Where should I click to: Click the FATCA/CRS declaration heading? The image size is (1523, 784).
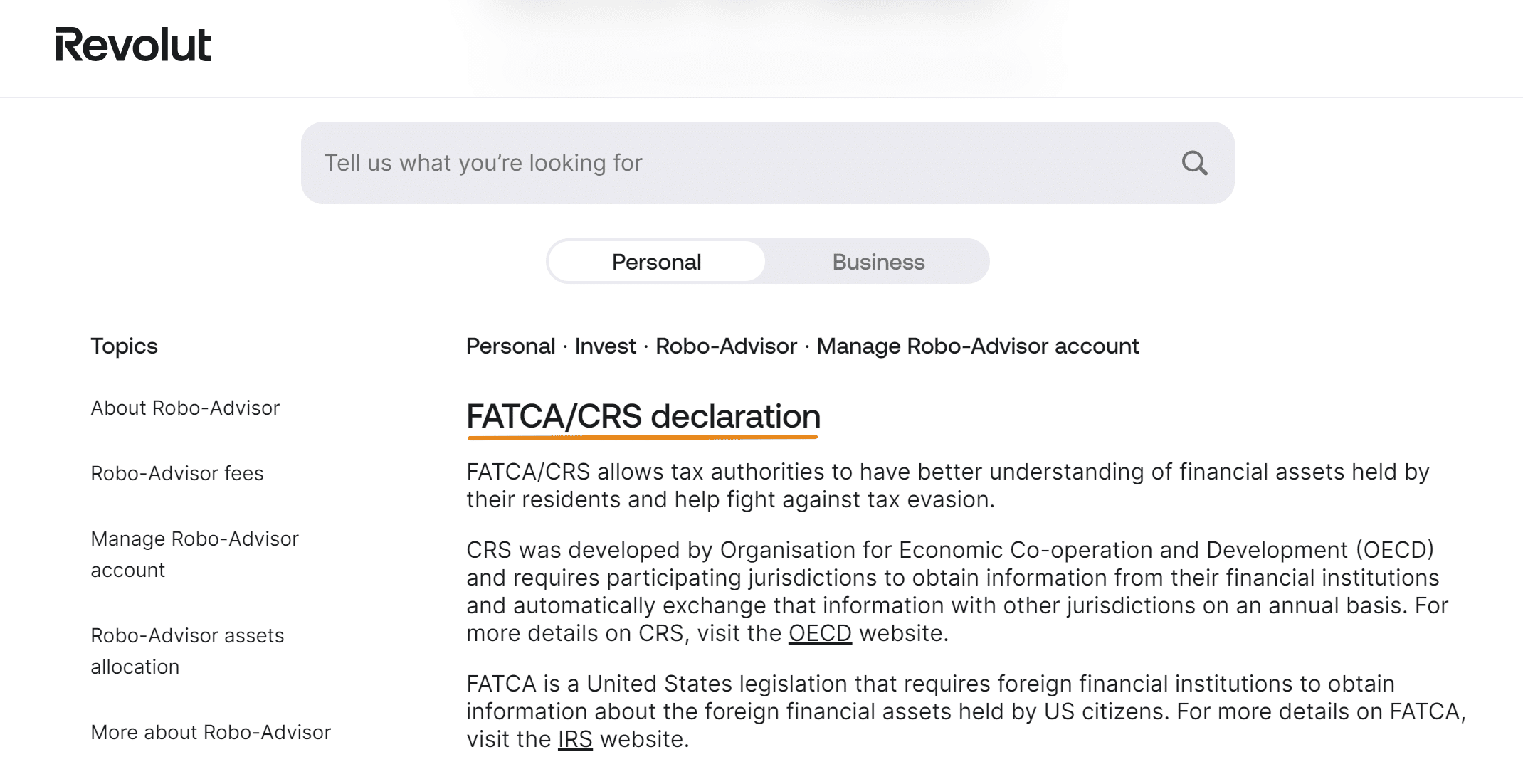point(643,417)
